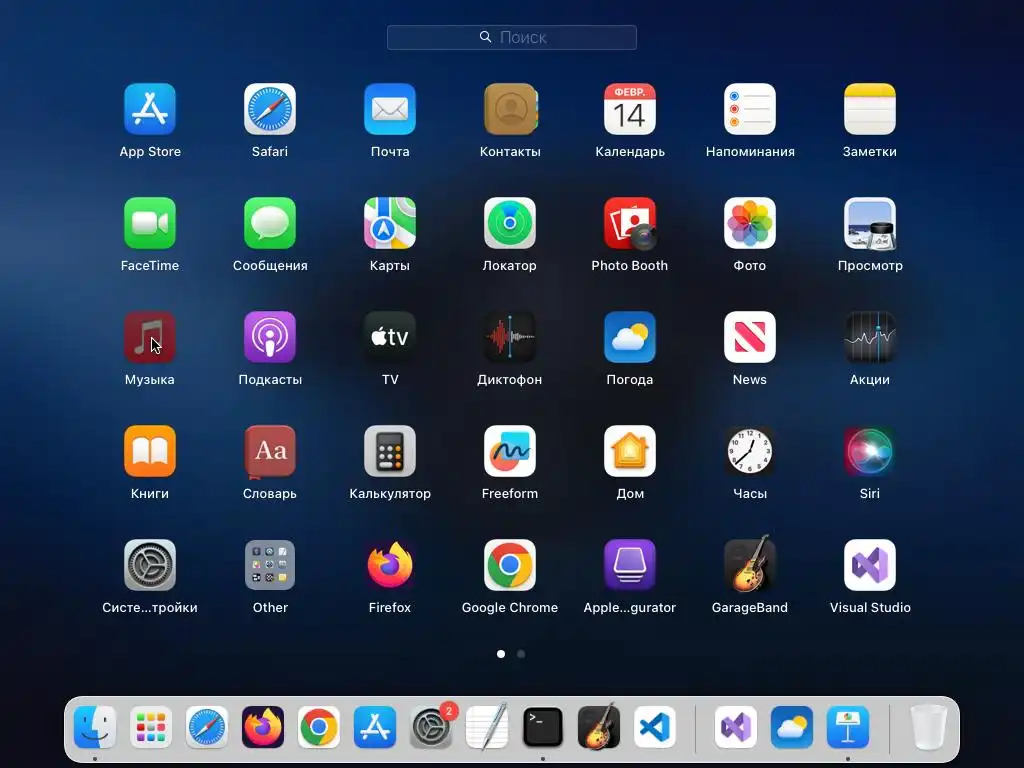The height and width of the screenshot is (768, 1024).
Task: Open Safari from the Dock
Action: (207, 727)
